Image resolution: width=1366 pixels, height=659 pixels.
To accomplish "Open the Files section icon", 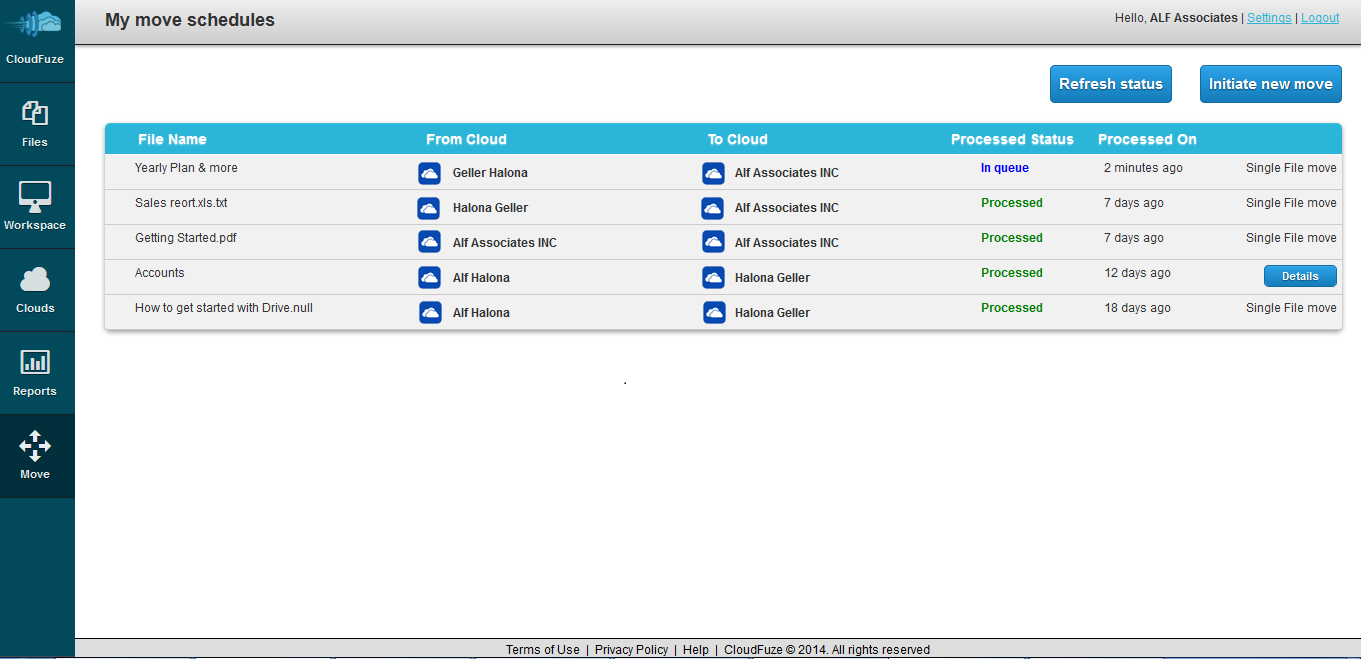I will click(35, 113).
